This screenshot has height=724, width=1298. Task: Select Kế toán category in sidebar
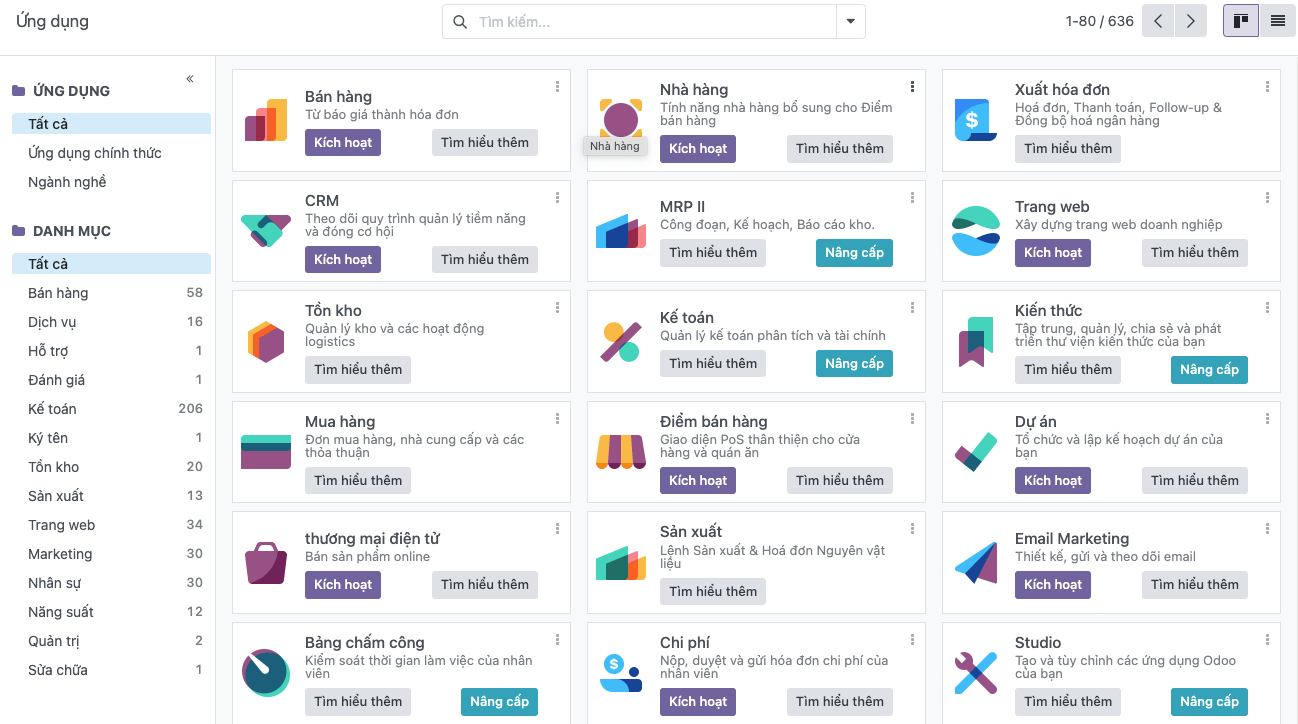click(52, 409)
